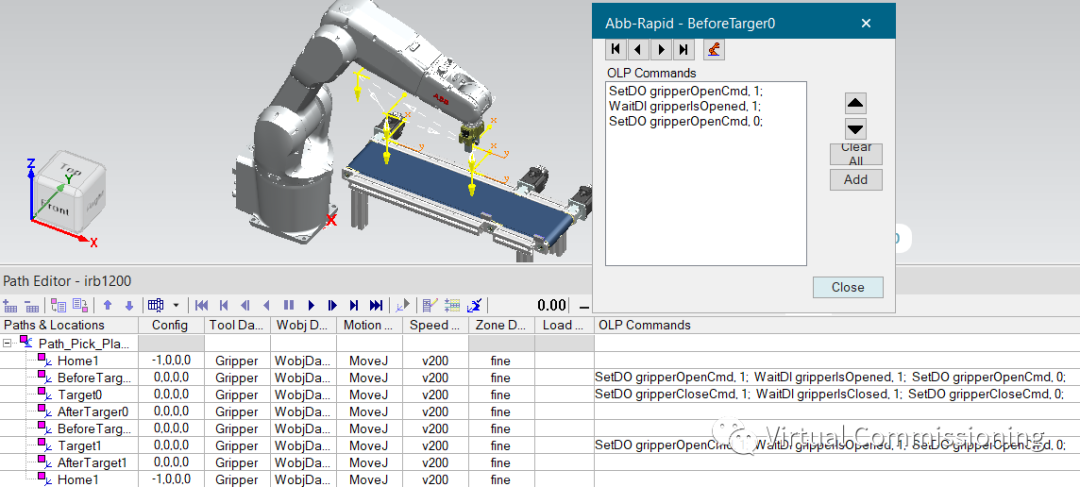1080x487 pixels.
Task: Click the Load column header
Action: 564,325
